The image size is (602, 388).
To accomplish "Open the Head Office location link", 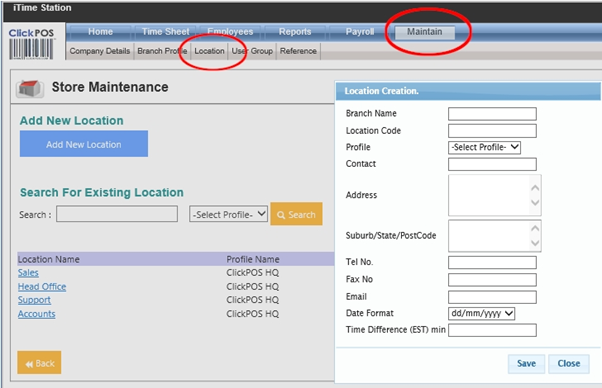I will pyautogui.click(x=42, y=287).
